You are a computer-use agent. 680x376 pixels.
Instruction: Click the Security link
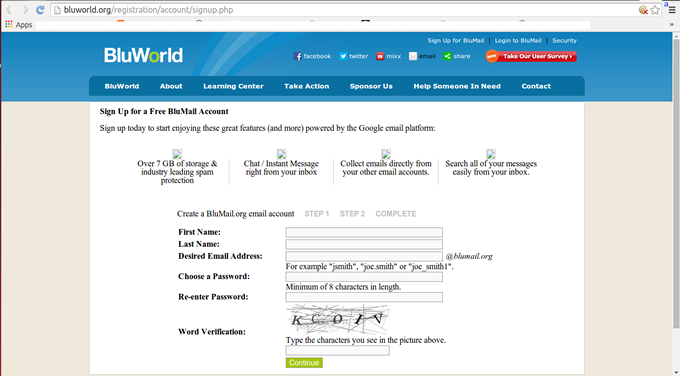[x=565, y=41]
